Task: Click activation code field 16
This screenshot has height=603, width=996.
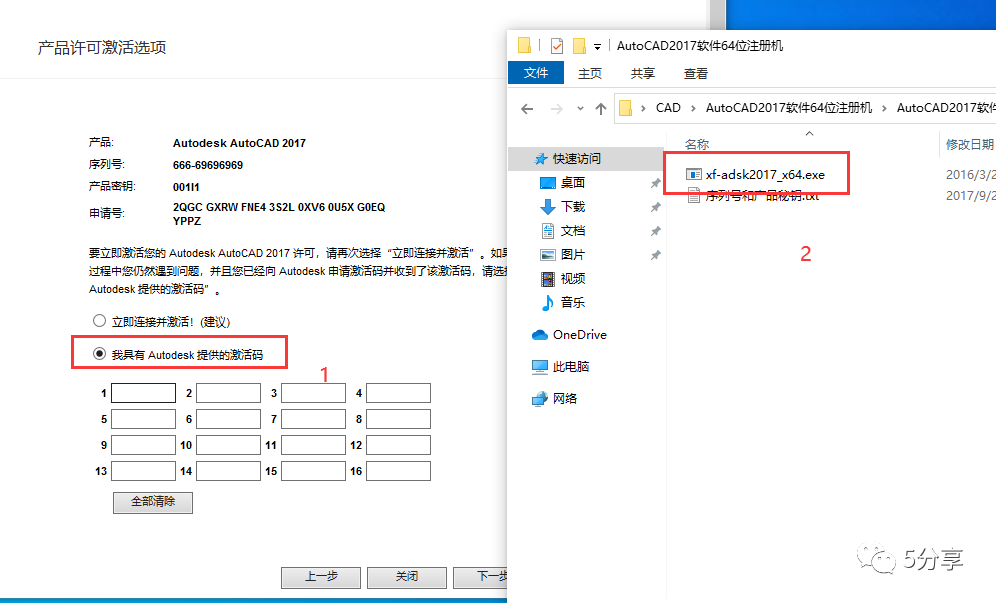Action: 399,471
